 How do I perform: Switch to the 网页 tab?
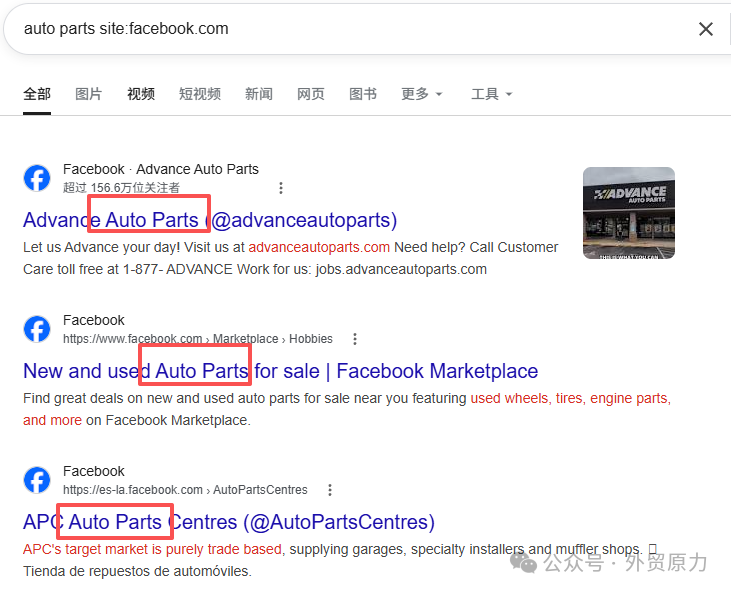310,94
